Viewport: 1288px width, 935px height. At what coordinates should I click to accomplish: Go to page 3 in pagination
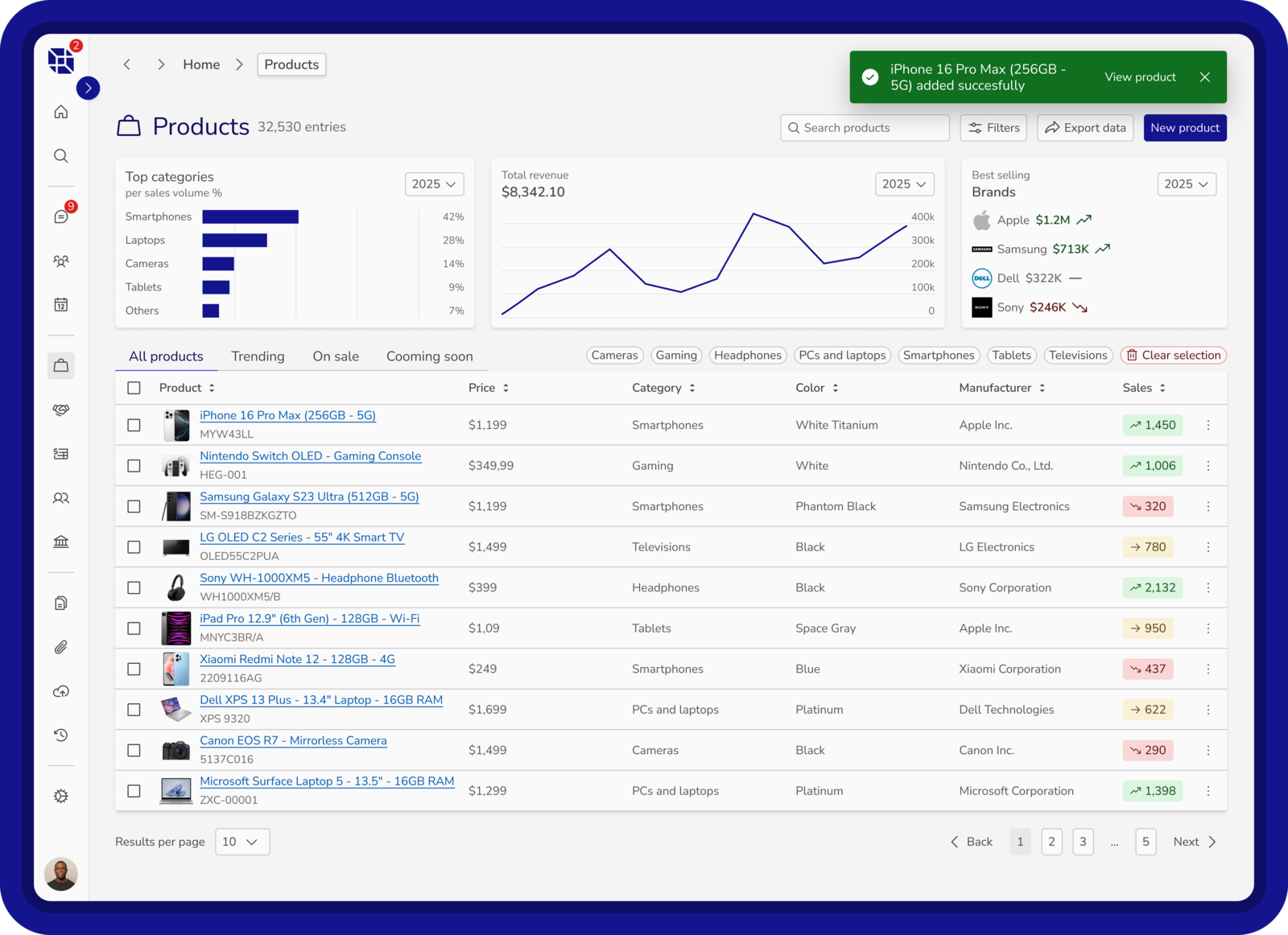(x=1083, y=842)
